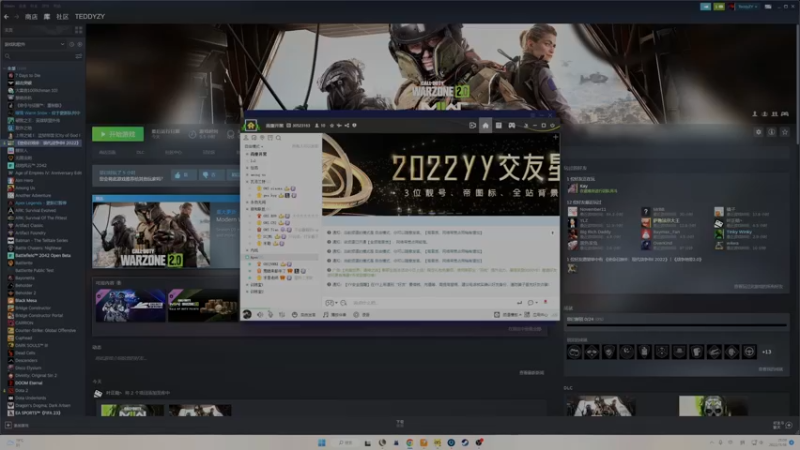Click the achievement progress bar
Viewport: 800px width, 450px height.
(x=677, y=325)
